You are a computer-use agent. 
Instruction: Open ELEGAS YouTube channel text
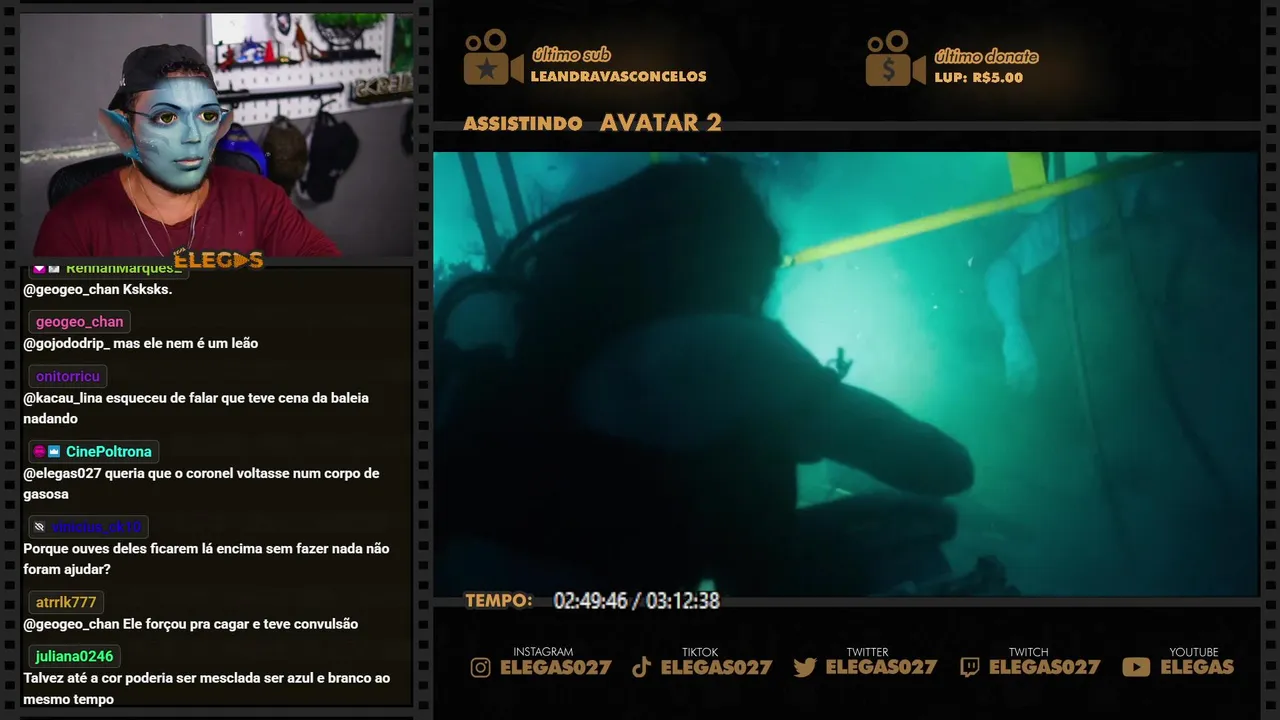[x=1197, y=668]
